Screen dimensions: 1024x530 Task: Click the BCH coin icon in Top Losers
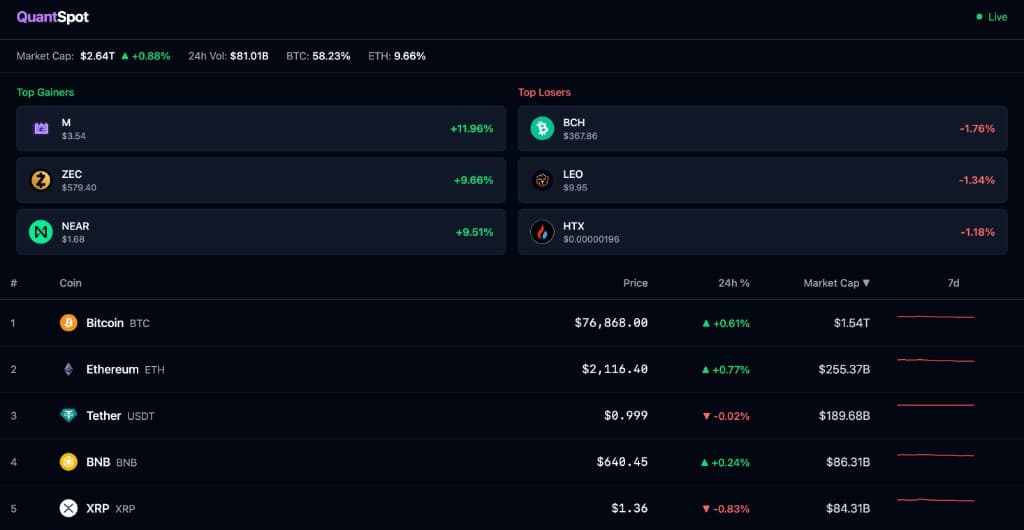click(542, 129)
